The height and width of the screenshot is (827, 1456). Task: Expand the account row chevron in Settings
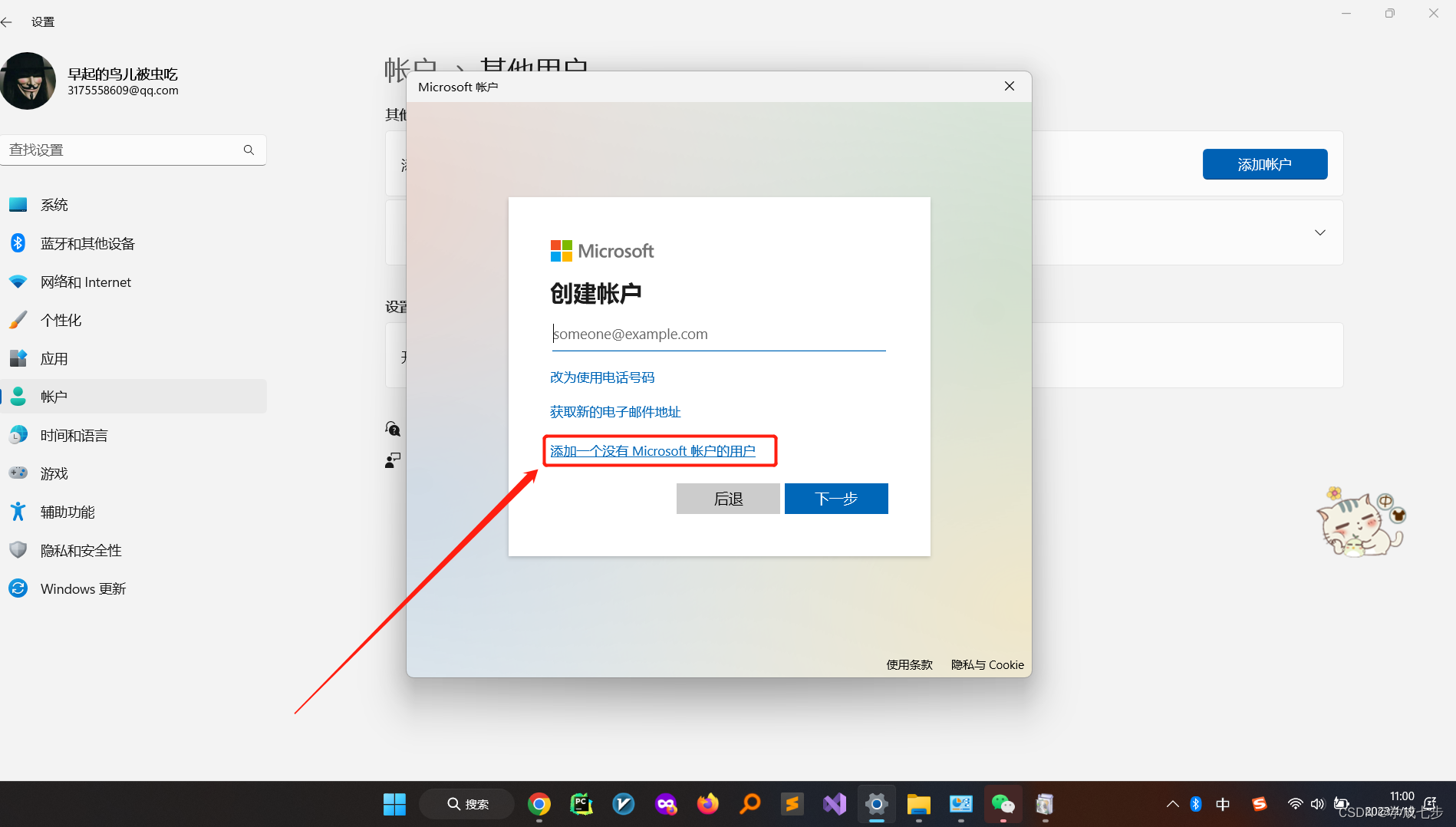pyautogui.click(x=1320, y=232)
